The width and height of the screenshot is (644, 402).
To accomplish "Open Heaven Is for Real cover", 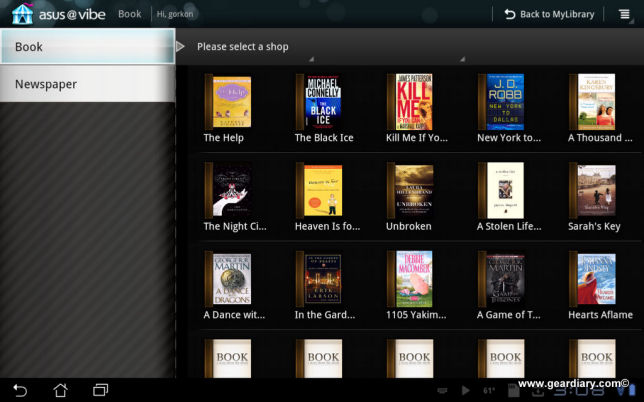I will point(319,190).
